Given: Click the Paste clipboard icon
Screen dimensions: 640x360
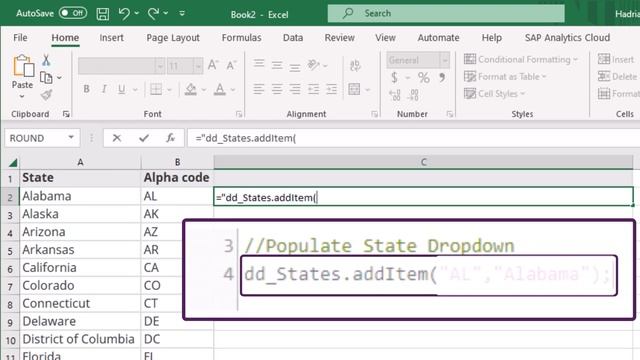Looking at the screenshot, I should click(x=23, y=66).
